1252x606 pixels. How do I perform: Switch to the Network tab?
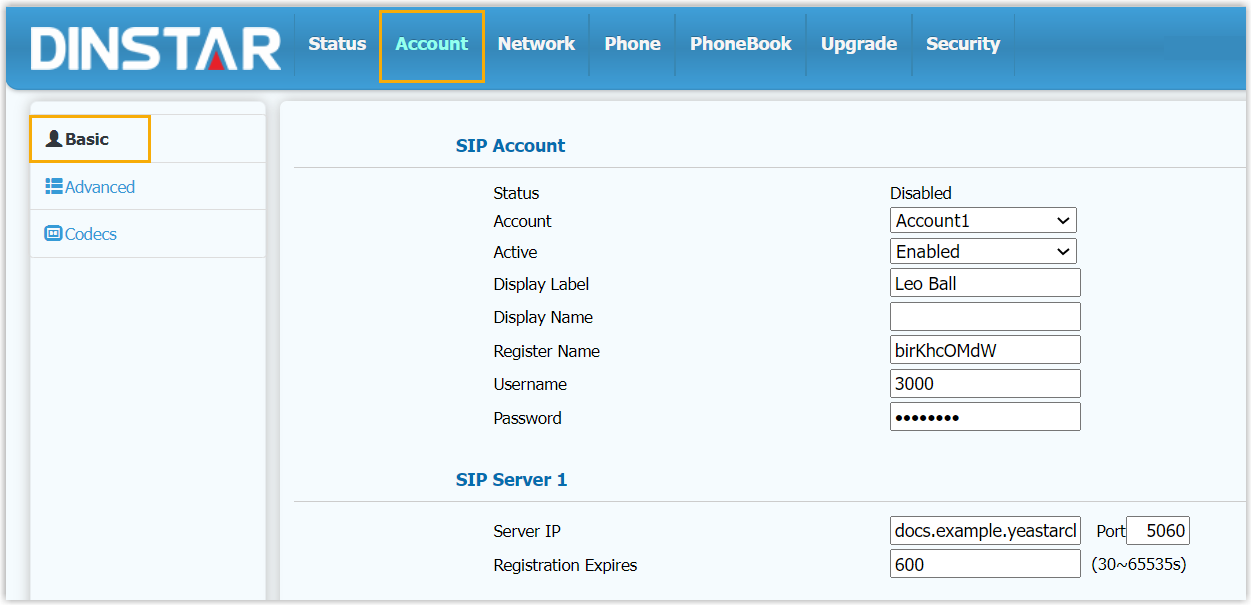tap(536, 44)
